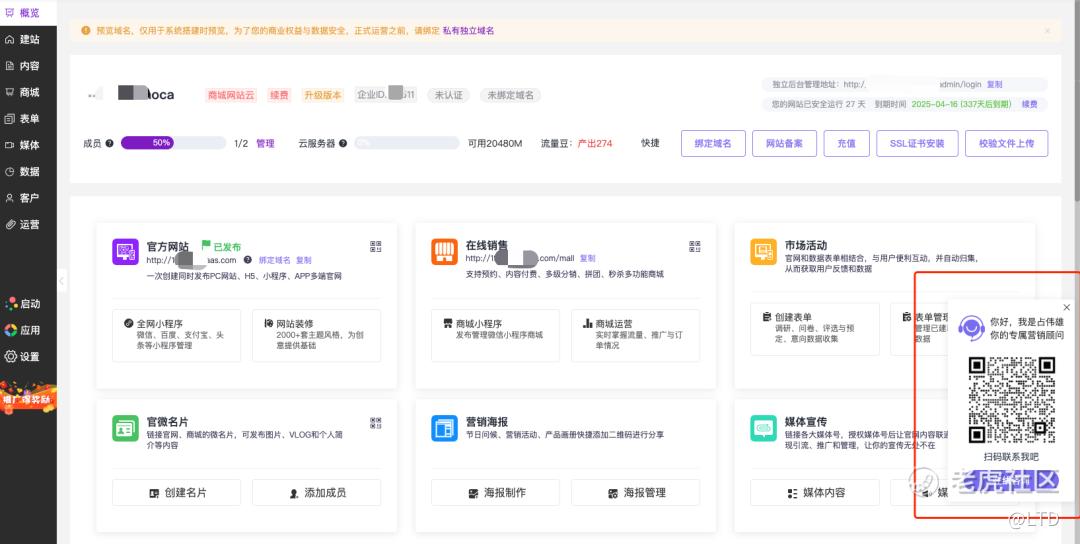Collapse the left sidebar handle
Screen dimensions: 1080x544
tap(61, 281)
